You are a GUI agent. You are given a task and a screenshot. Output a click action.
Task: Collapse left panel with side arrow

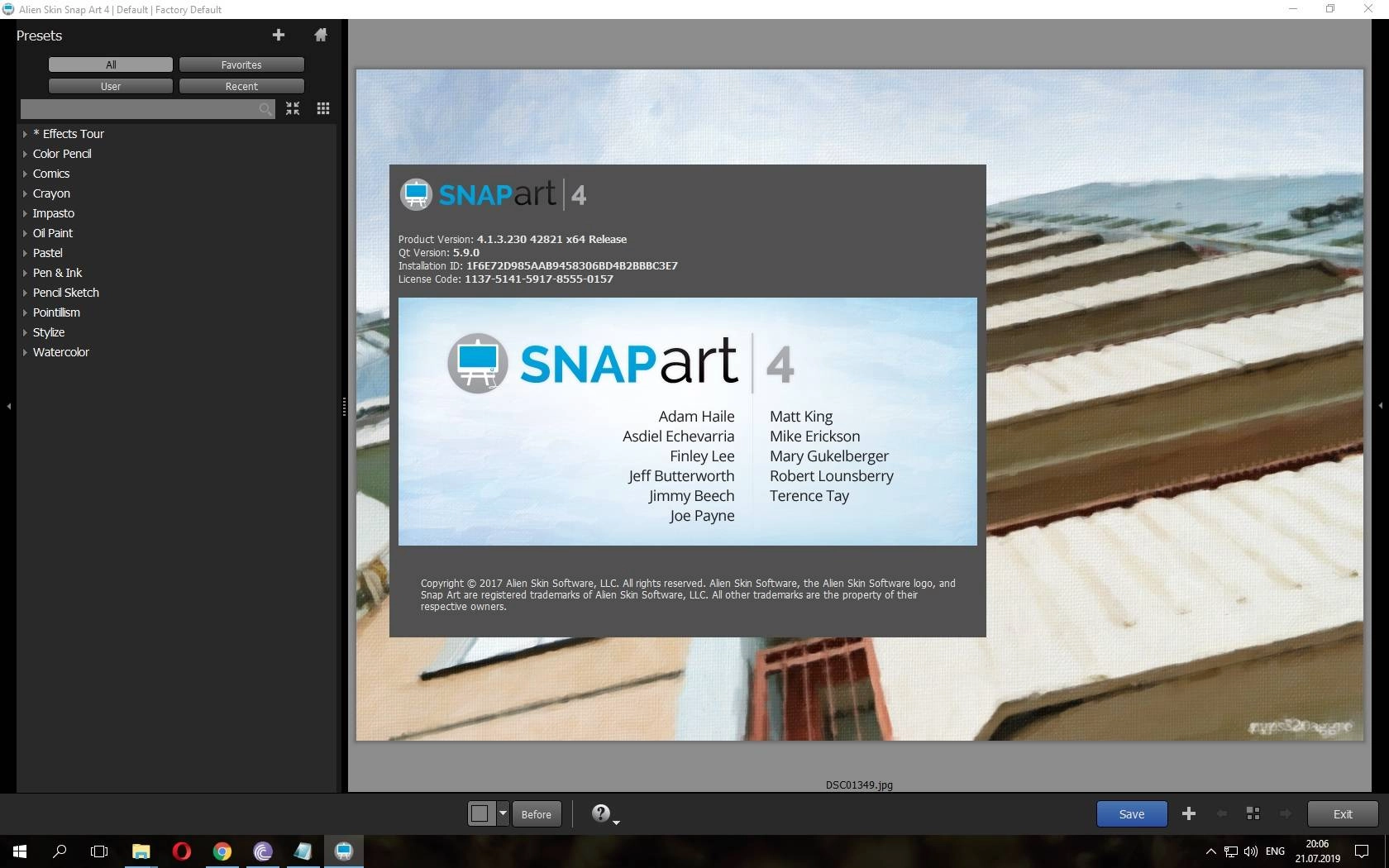click(8, 406)
